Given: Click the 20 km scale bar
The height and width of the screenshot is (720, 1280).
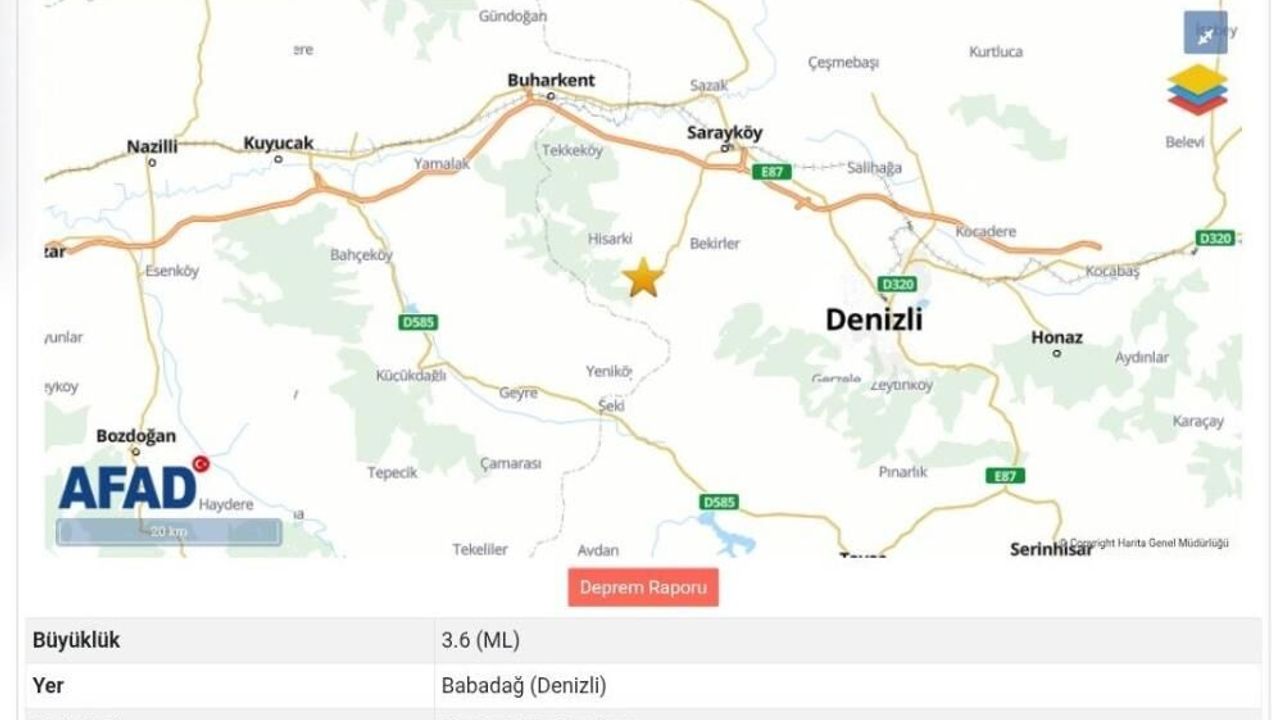Looking at the screenshot, I should tap(169, 532).
